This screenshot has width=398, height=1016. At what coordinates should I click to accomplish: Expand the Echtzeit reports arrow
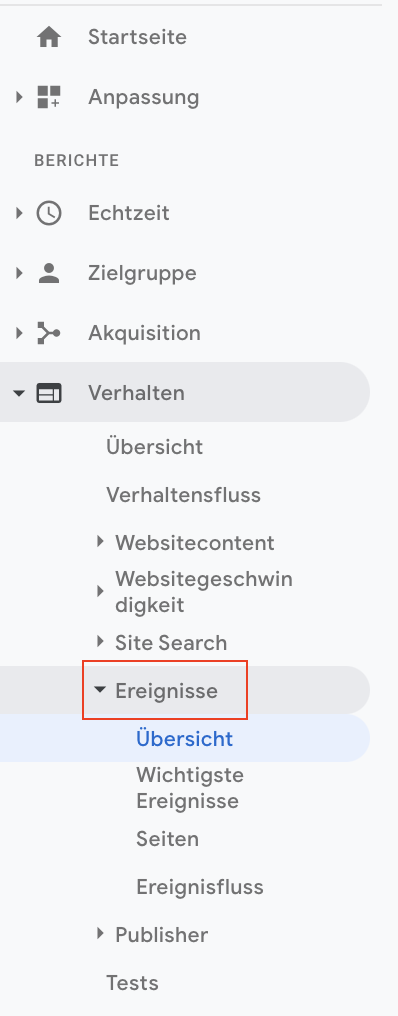[19, 213]
